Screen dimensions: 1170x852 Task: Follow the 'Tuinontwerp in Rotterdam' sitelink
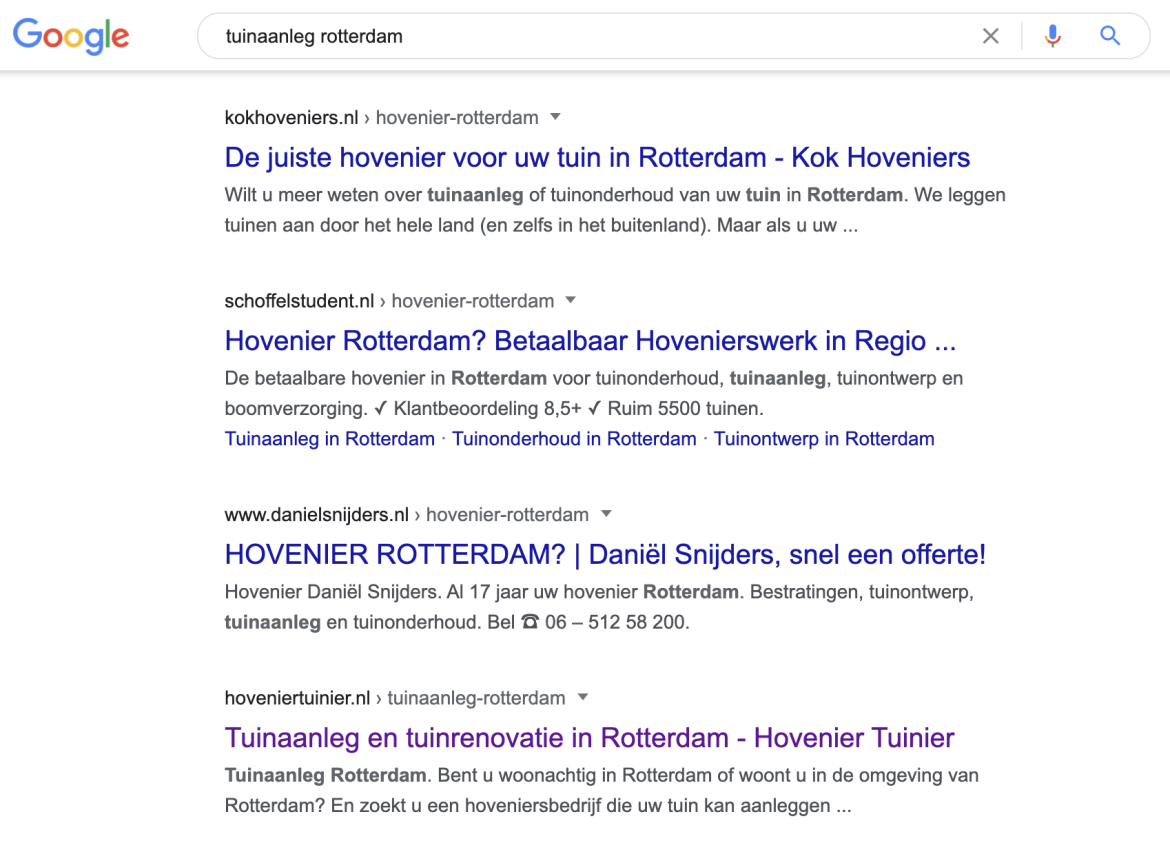tap(824, 439)
